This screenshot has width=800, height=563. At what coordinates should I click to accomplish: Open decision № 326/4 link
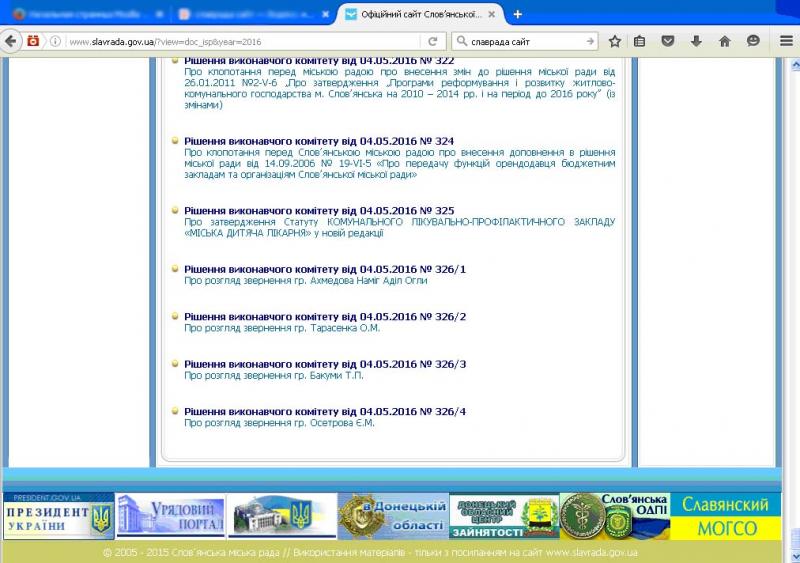pos(325,411)
